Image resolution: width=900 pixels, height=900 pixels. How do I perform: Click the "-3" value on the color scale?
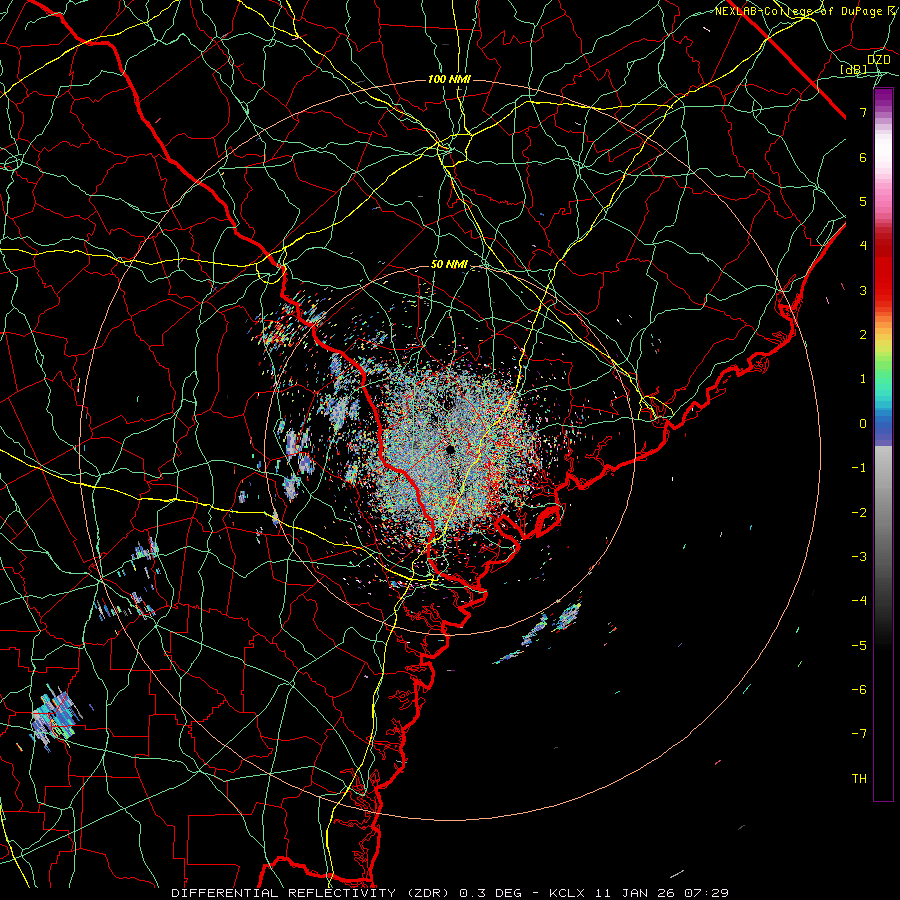pyautogui.click(x=859, y=557)
